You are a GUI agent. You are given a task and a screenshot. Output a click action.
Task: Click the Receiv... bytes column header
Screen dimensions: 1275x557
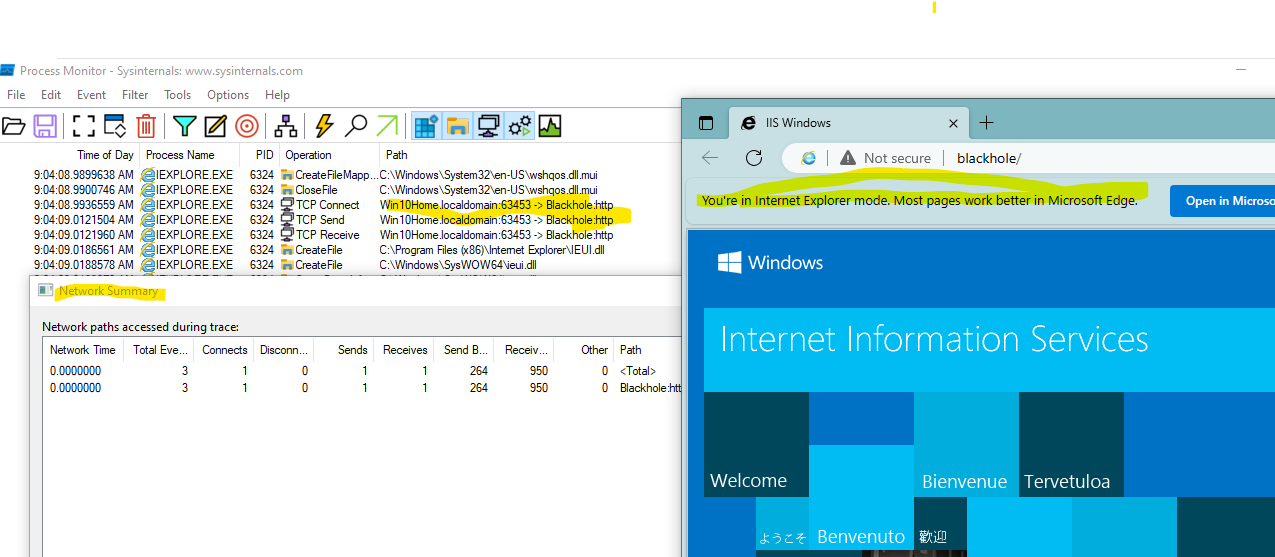click(x=523, y=350)
